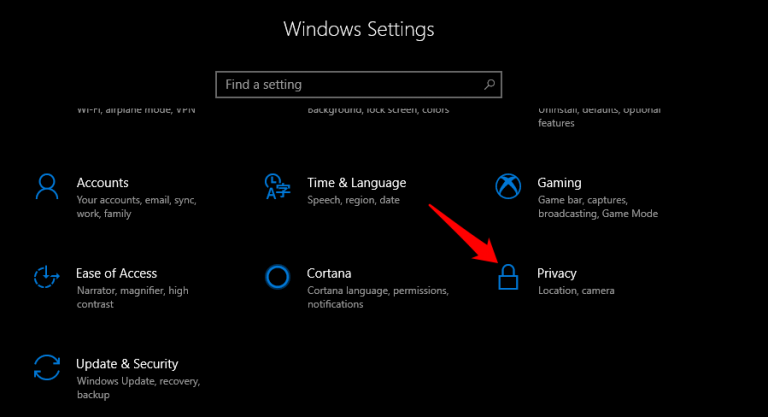
Task: Click the magnifying glass search icon
Action: [489, 85]
